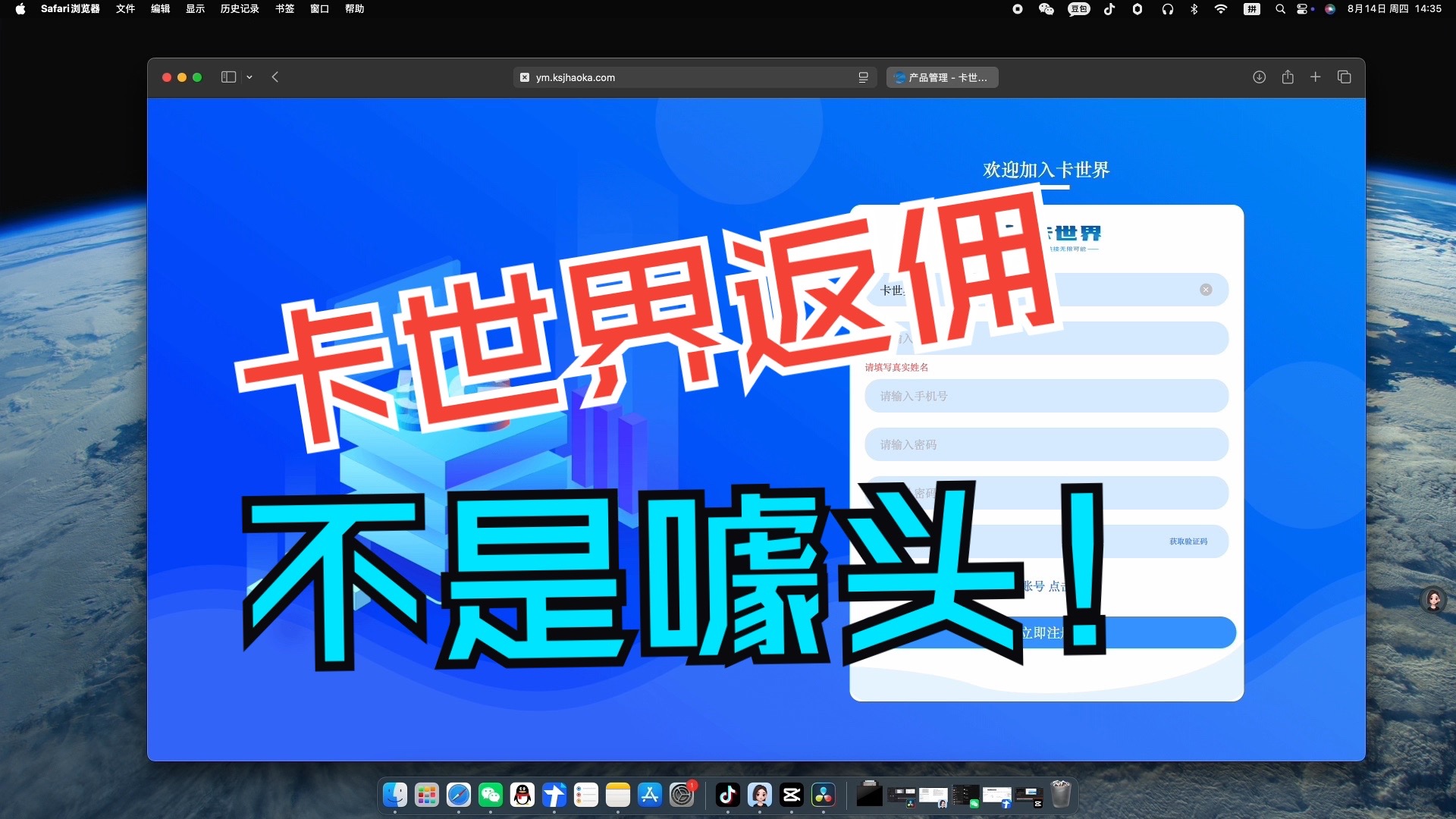Open the avatar girl app in Dock
Viewport: 1456px width, 819px height.
point(760,795)
